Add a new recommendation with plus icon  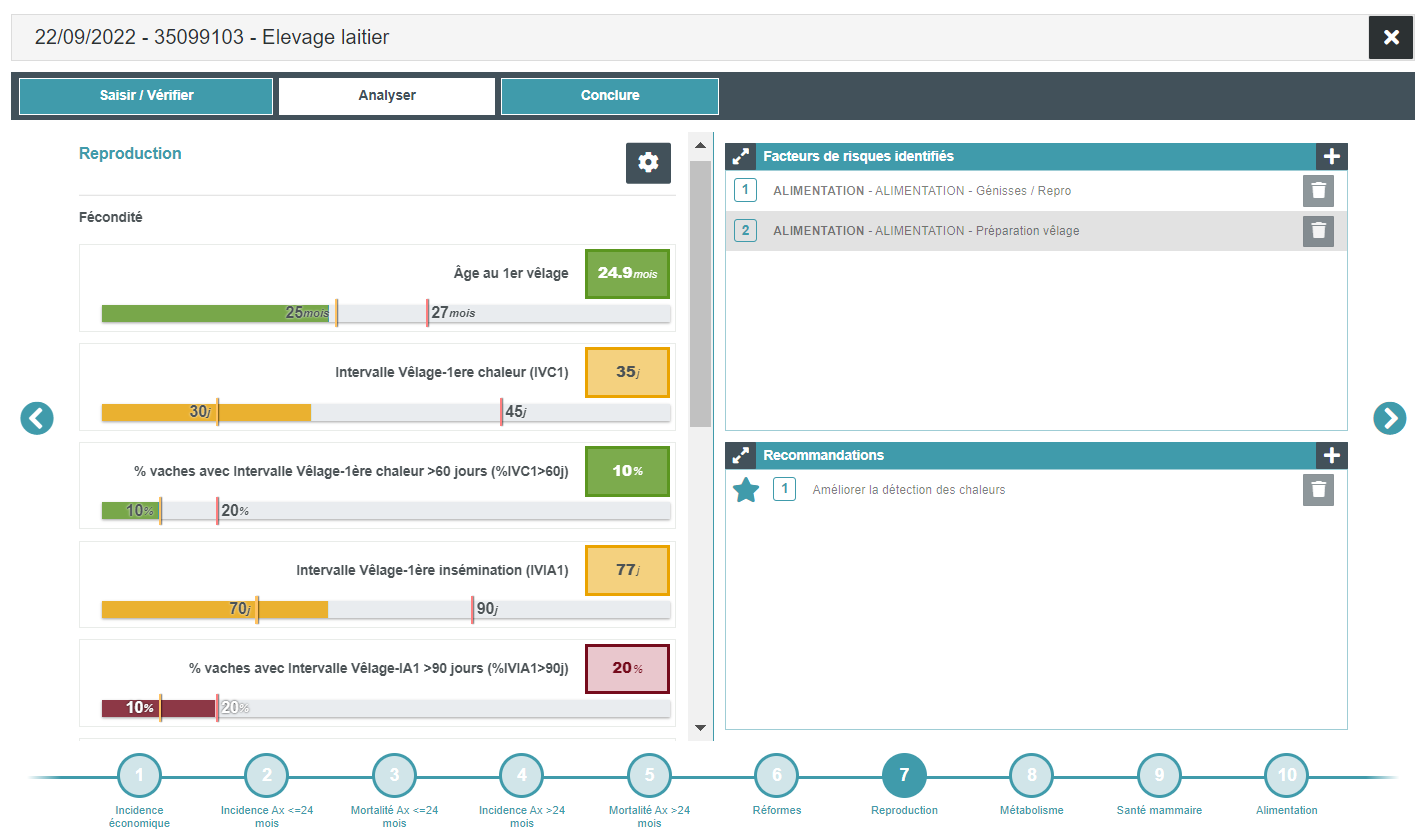[x=1331, y=455]
